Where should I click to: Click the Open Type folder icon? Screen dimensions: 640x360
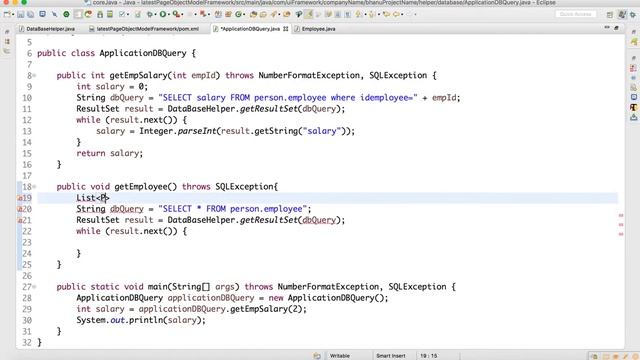[x=253, y=14]
